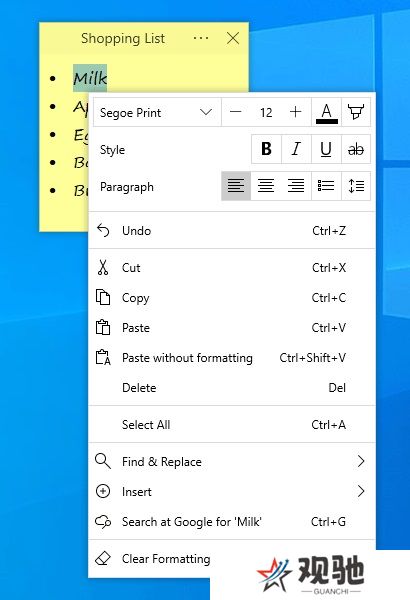Viewport: 410px width, 600px height.
Task: Align paragraph text to the right
Action: tap(296, 186)
